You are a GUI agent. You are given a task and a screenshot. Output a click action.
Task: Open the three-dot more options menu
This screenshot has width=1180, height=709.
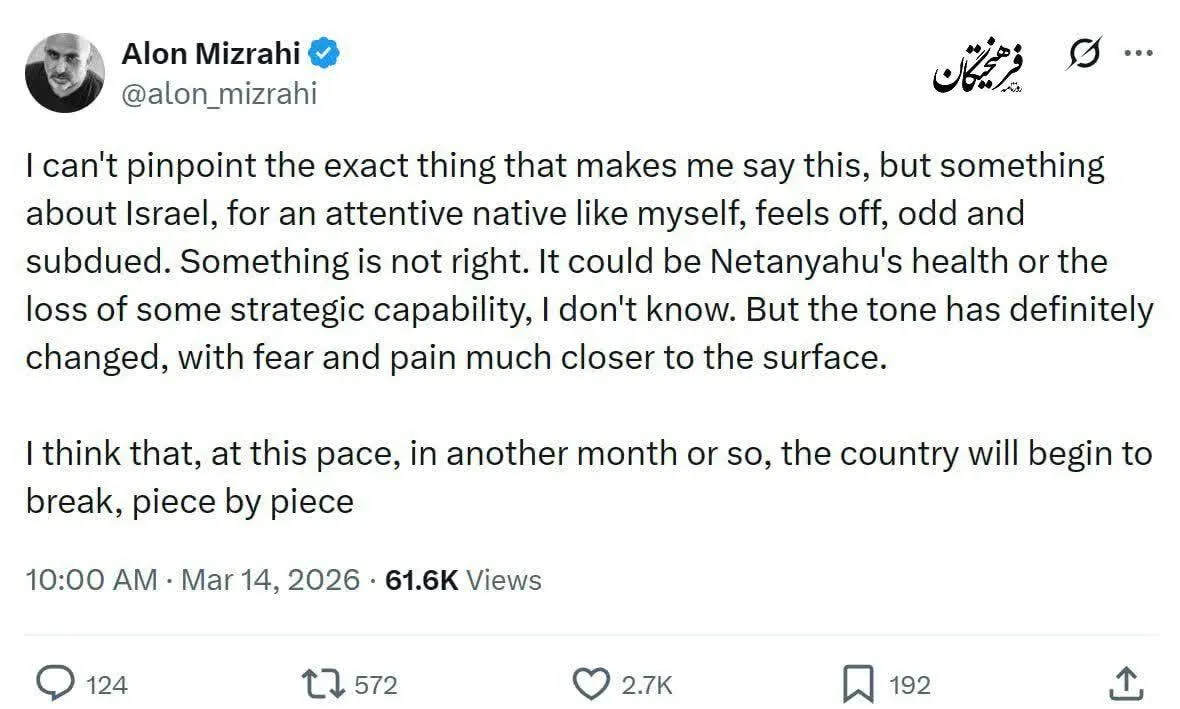click(x=1139, y=55)
